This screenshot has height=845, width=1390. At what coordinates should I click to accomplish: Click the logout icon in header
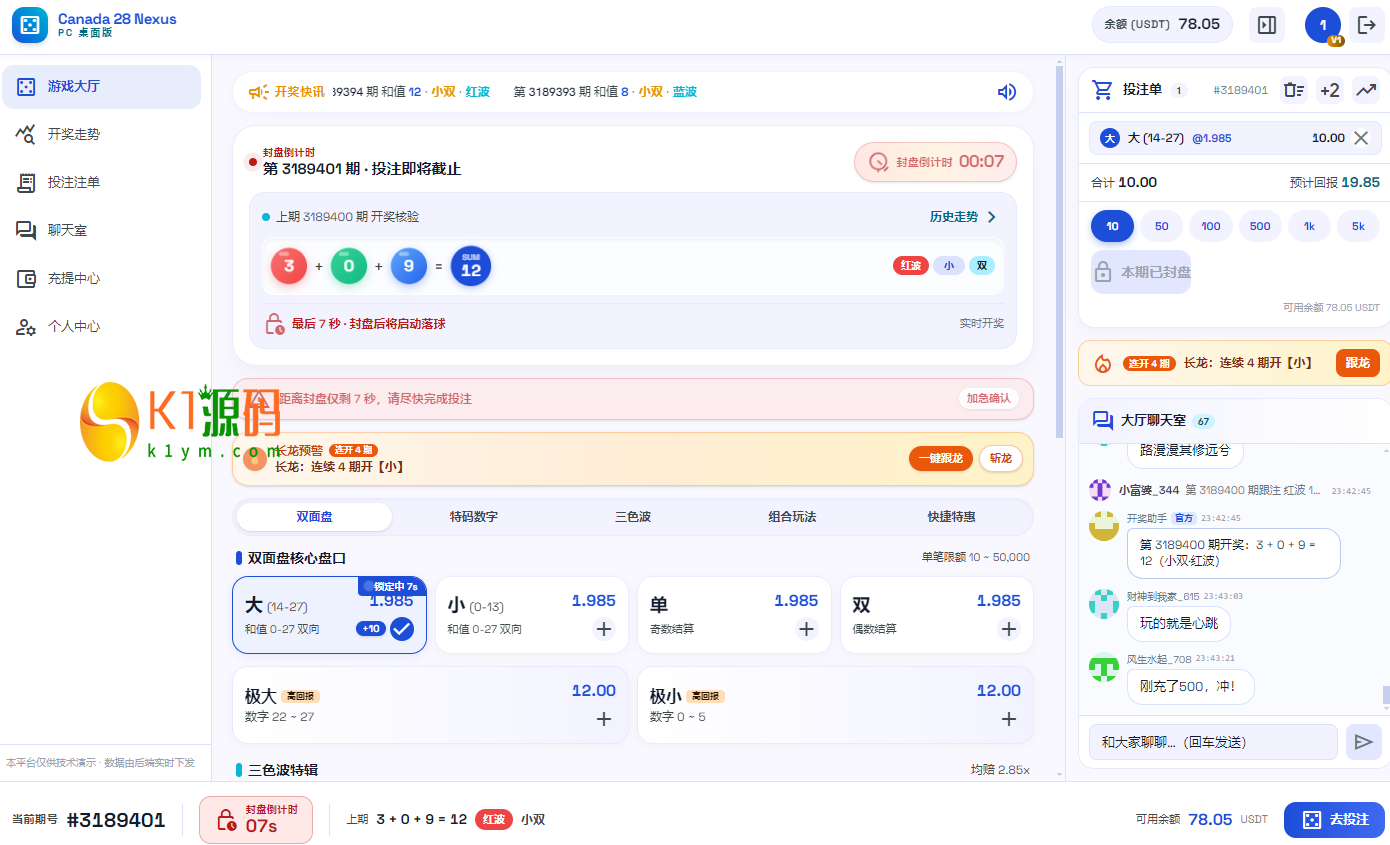click(1367, 25)
